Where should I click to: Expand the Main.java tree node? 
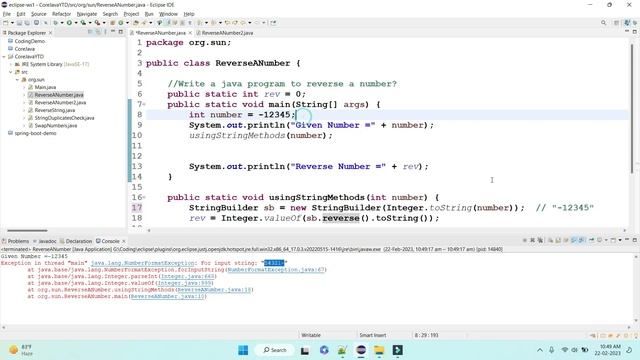point(24,87)
